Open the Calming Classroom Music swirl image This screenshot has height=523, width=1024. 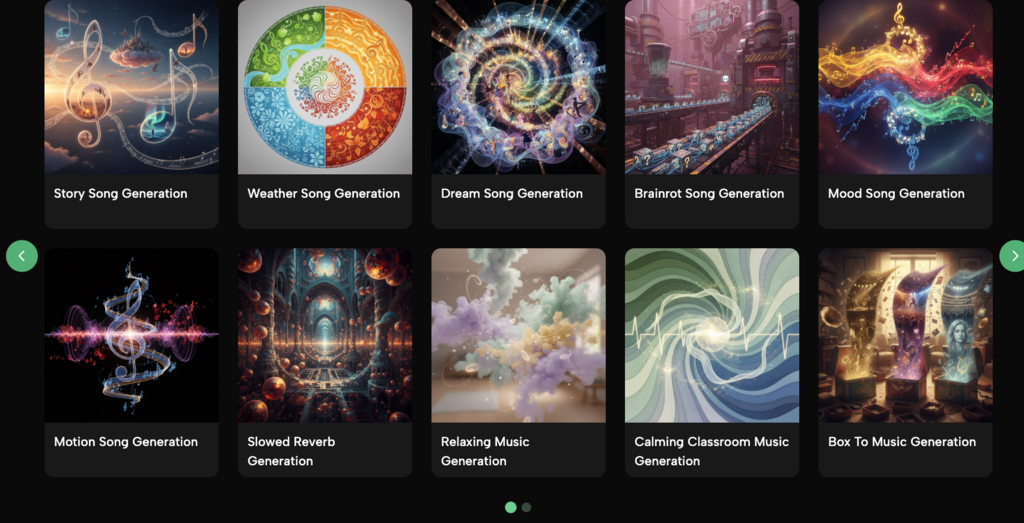pyautogui.click(x=712, y=335)
